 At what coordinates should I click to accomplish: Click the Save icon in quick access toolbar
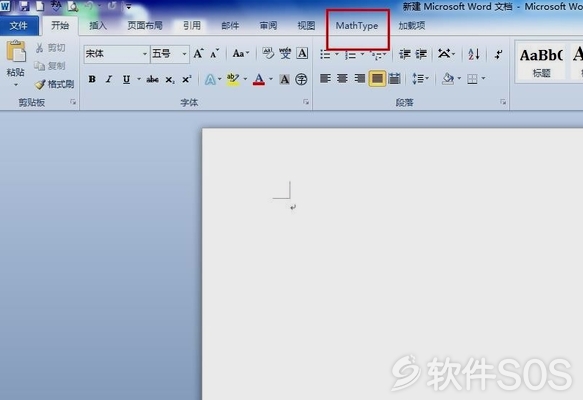(x=24, y=6)
